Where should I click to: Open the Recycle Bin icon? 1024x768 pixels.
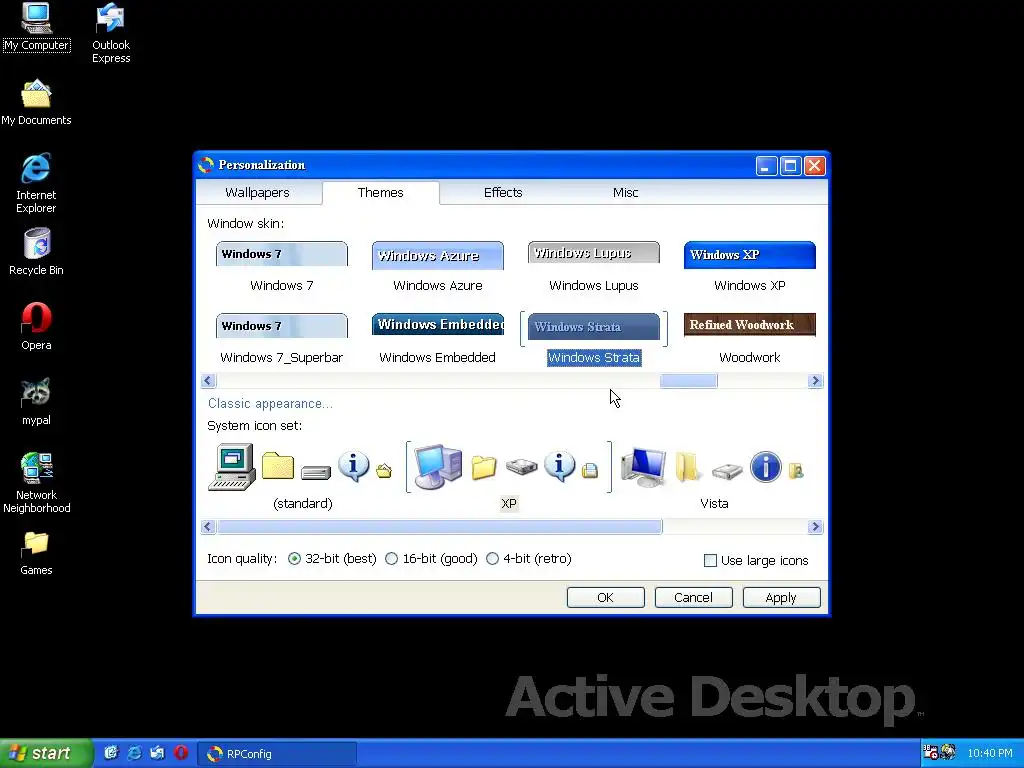pos(36,252)
